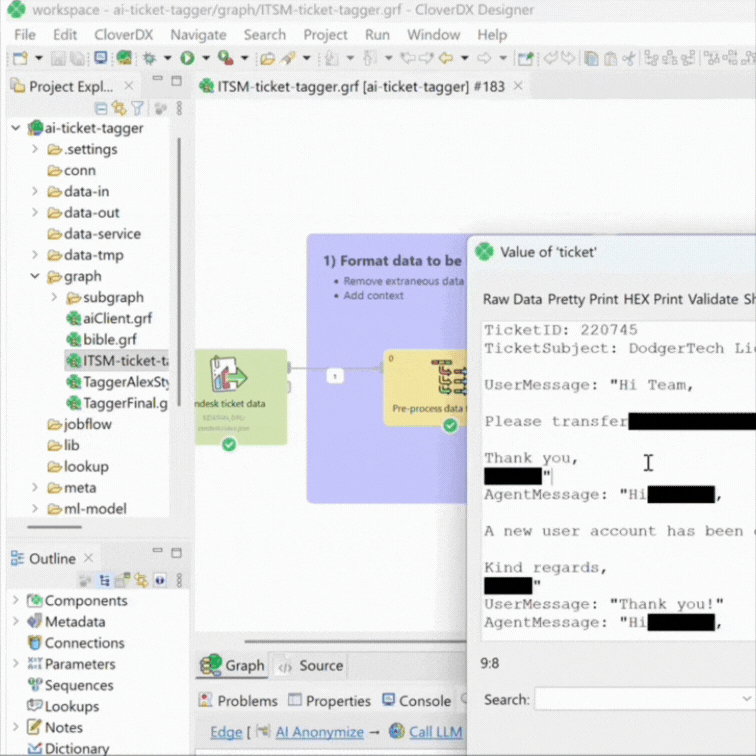The height and width of the screenshot is (756, 756).
Task: Click the Collapse All icon in Project Explorer
Action: 101,108
